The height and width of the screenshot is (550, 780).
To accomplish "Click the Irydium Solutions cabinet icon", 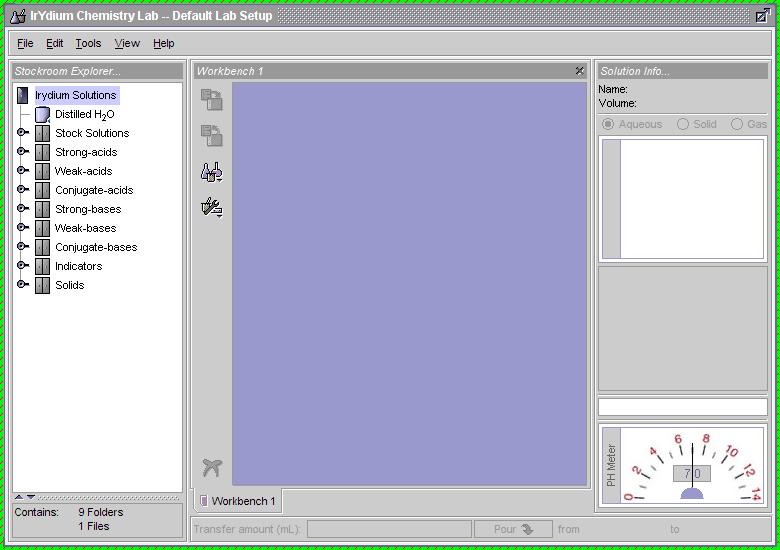I will [22, 95].
